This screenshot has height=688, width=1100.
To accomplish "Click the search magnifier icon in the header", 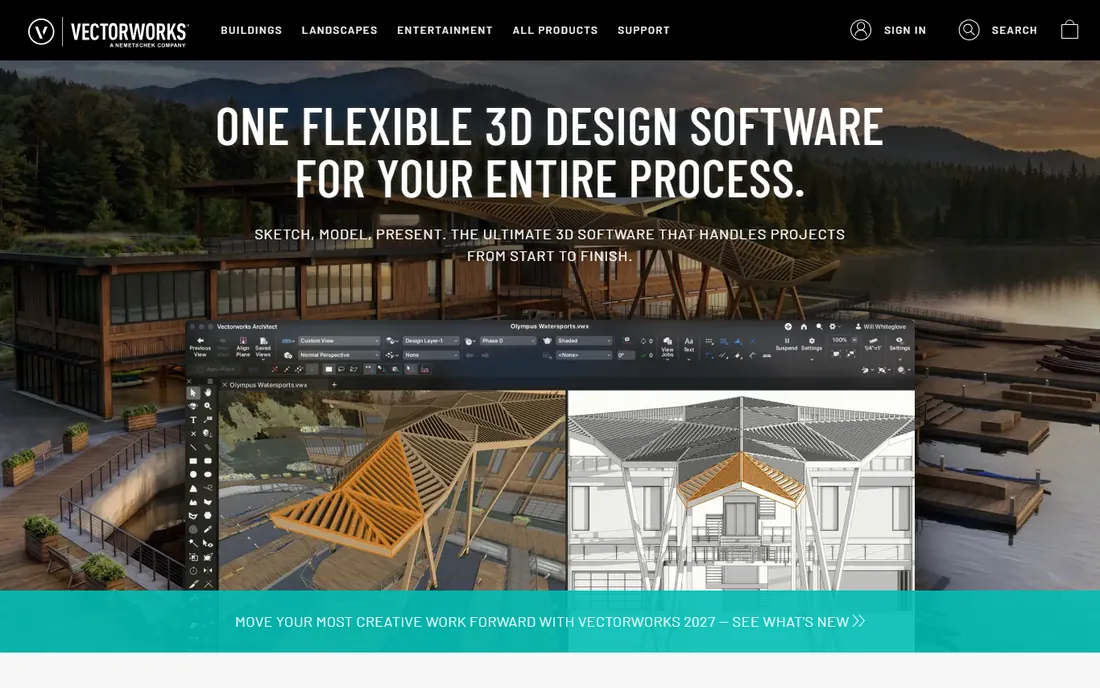I will click(x=969, y=29).
